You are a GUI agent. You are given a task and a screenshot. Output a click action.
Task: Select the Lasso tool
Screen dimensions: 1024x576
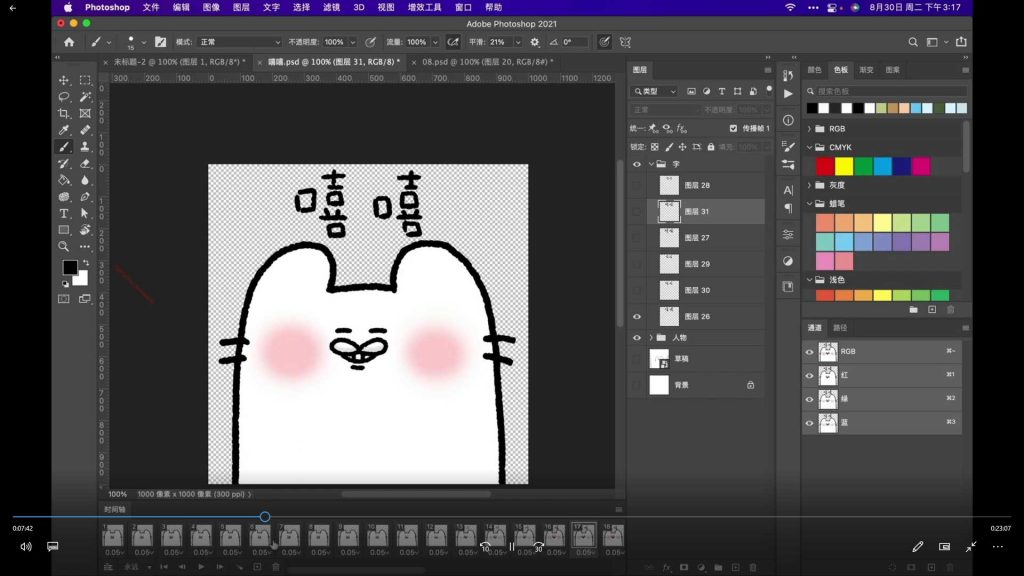pos(64,97)
